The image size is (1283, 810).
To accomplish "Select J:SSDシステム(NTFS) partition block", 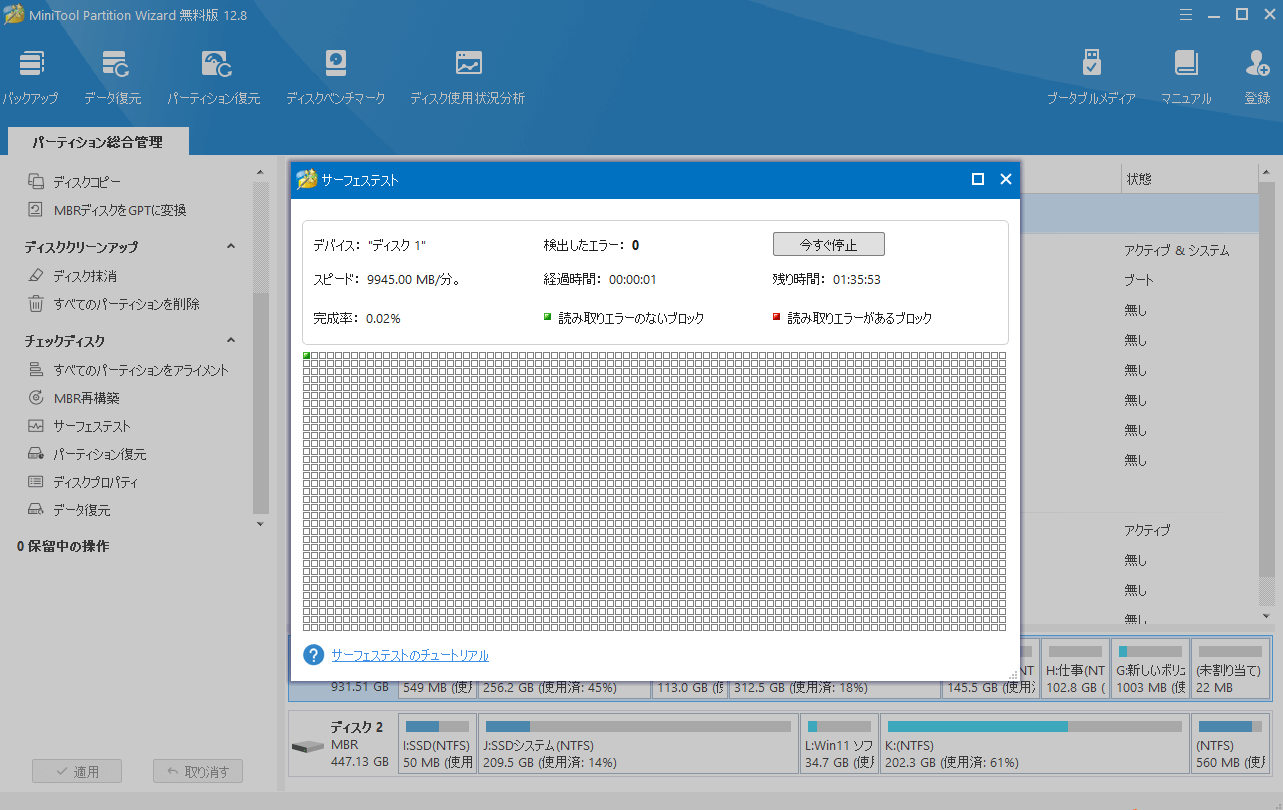I will click(637, 742).
